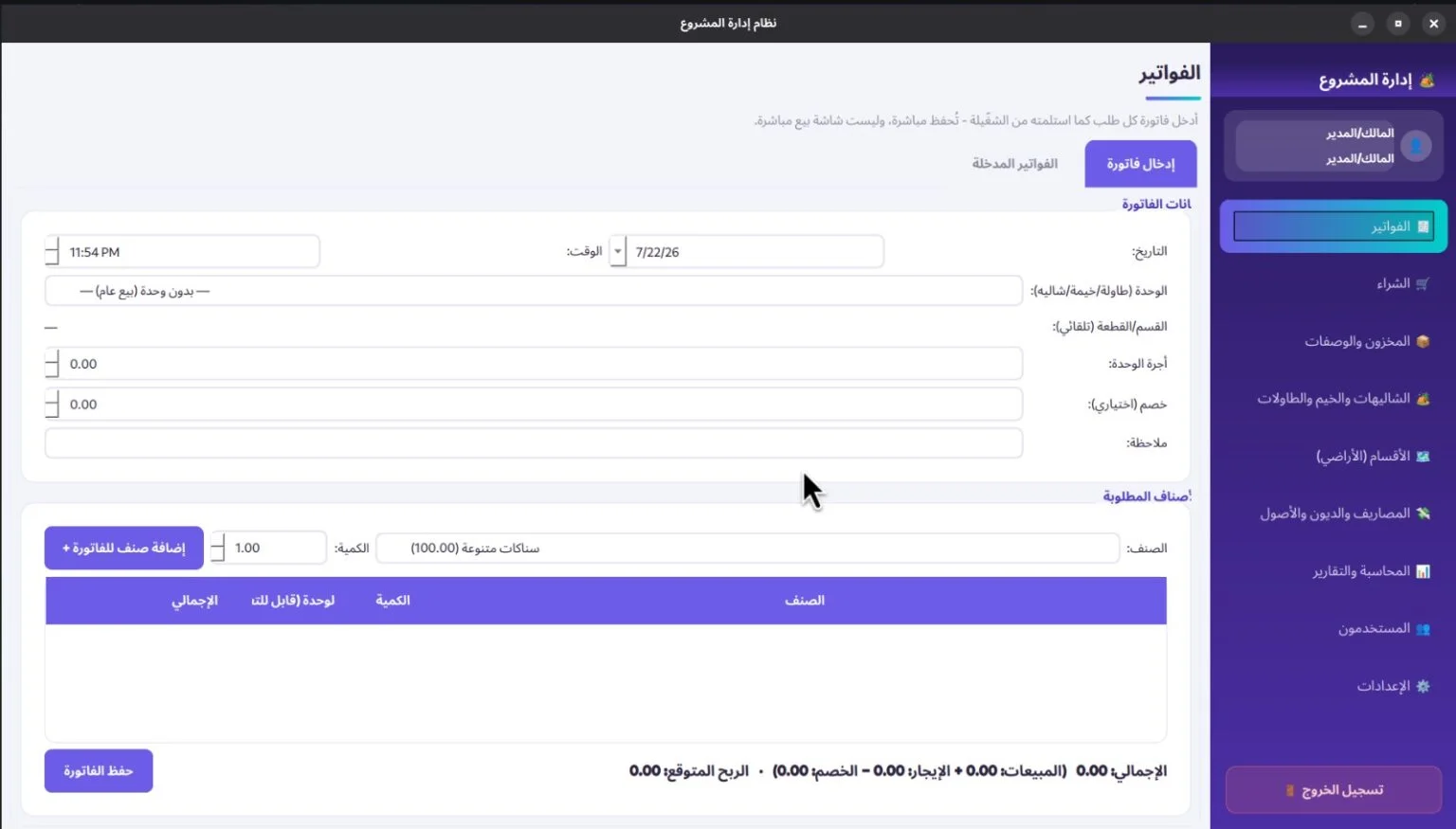
Task: Open the الشراء cart icon in sidebar
Action: [1422, 284]
